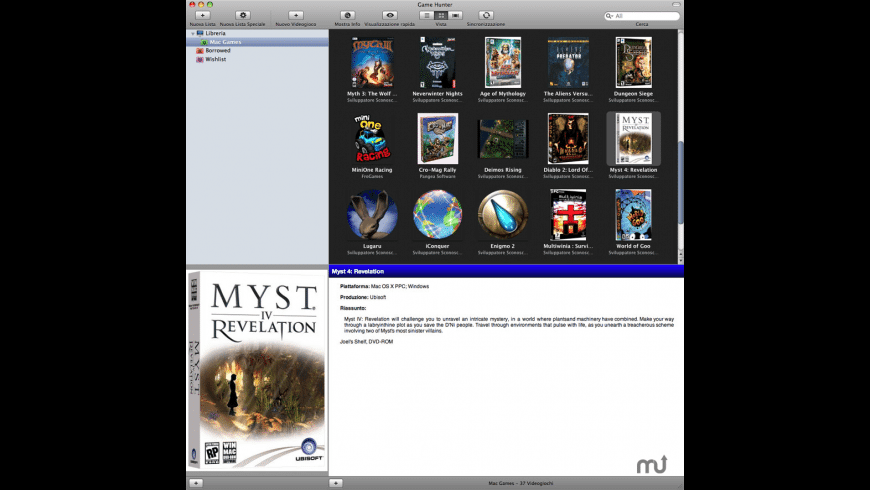The image size is (870, 490).
Task: Open Visualizzazione rapida eye button
Action: pyautogui.click(x=390, y=16)
